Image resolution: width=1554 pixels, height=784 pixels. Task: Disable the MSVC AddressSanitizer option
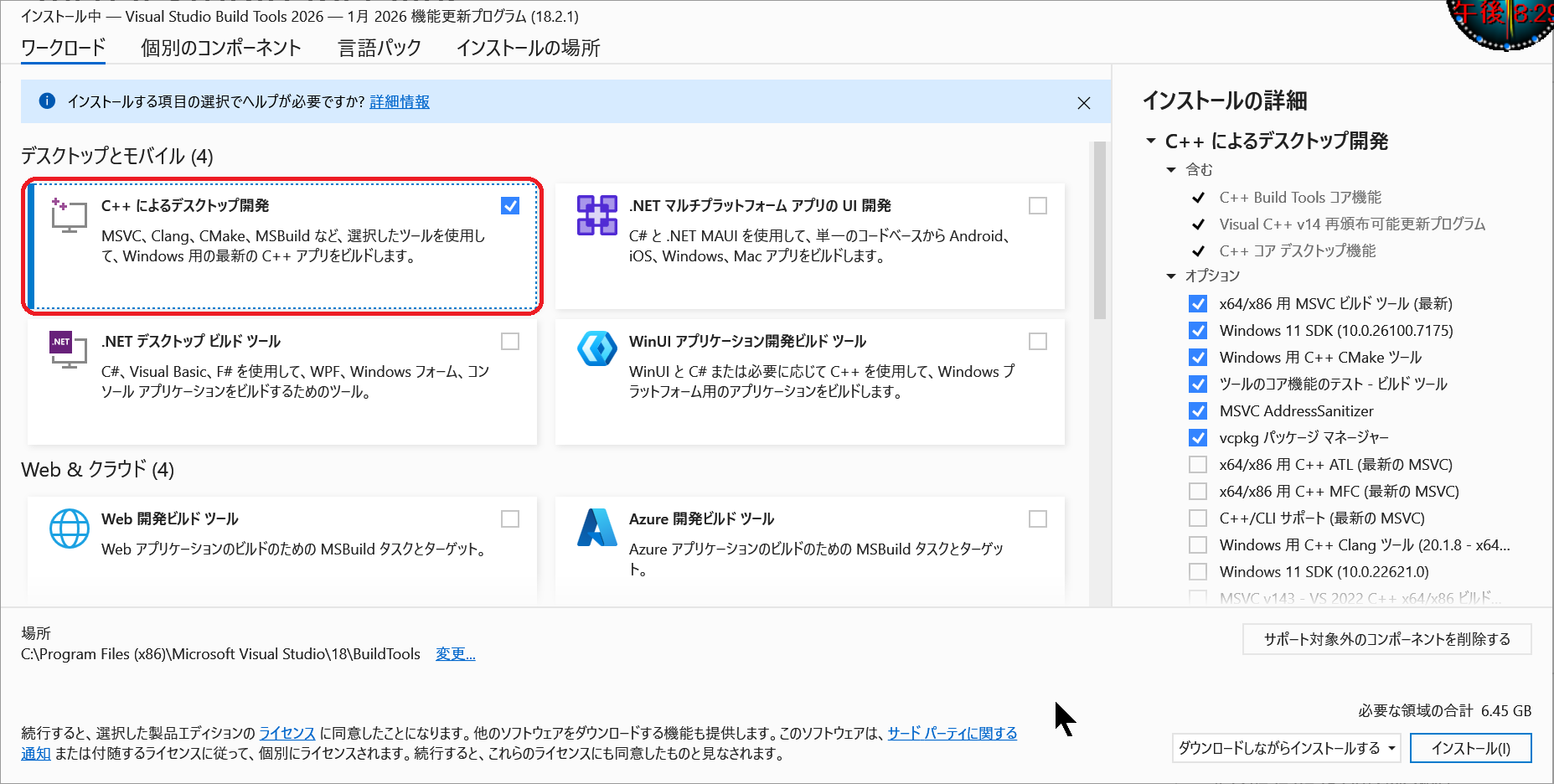tap(1198, 410)
